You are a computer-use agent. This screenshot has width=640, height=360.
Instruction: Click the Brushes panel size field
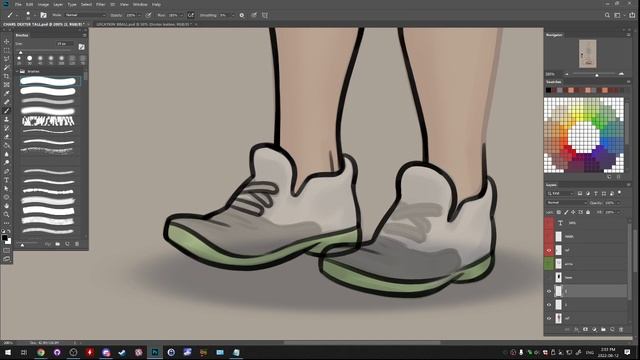coord(65,44)
